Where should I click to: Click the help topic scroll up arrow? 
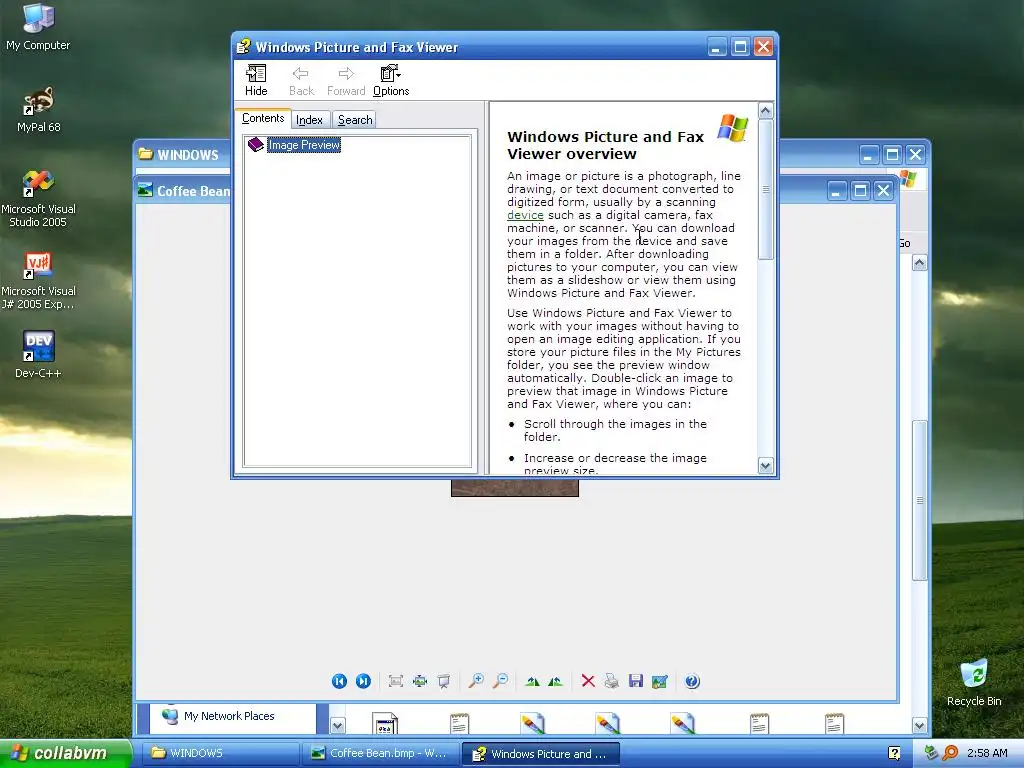(x=765, y=110)
